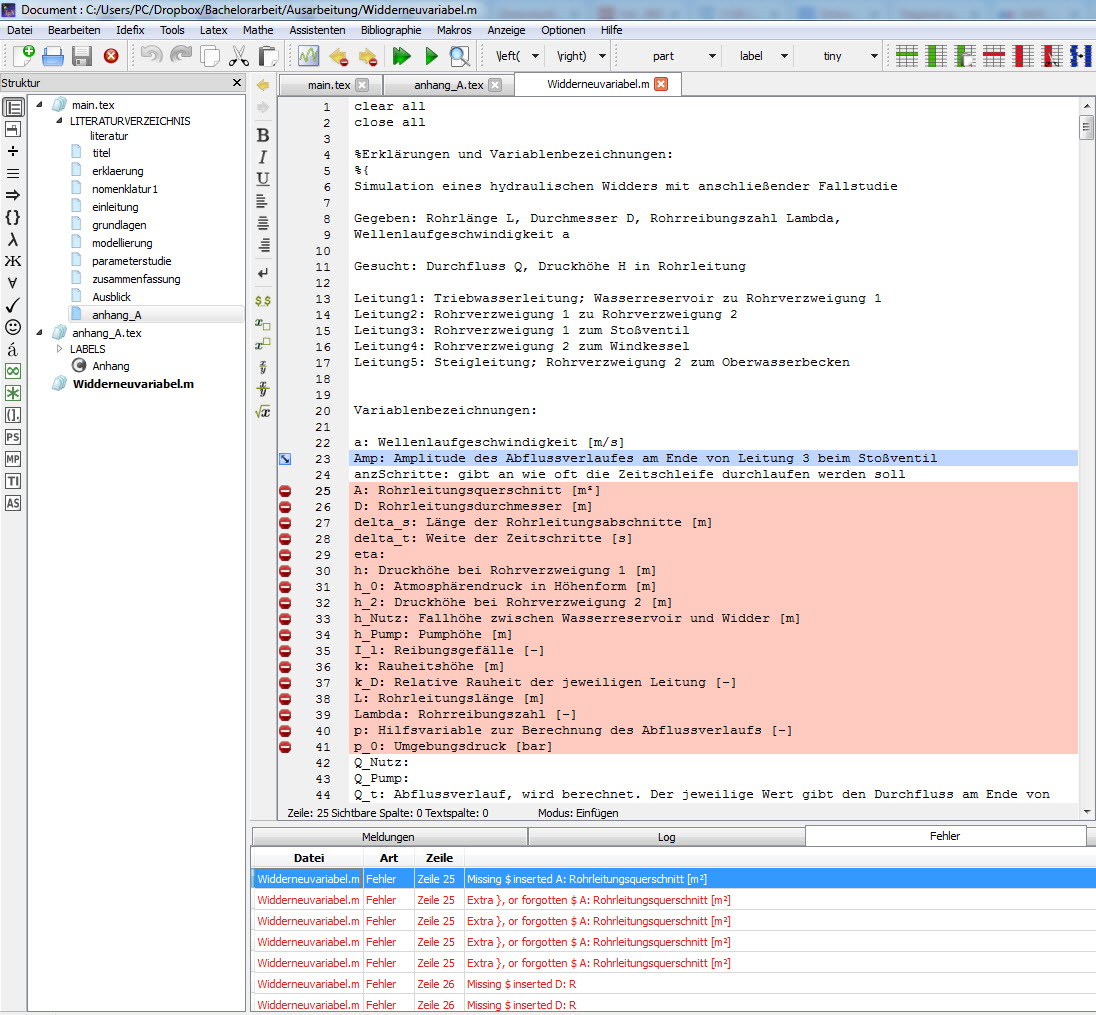Screen dimensions: 1096x1015
Task: Select einleitung in structure tree
Action: tap(115, 207)
